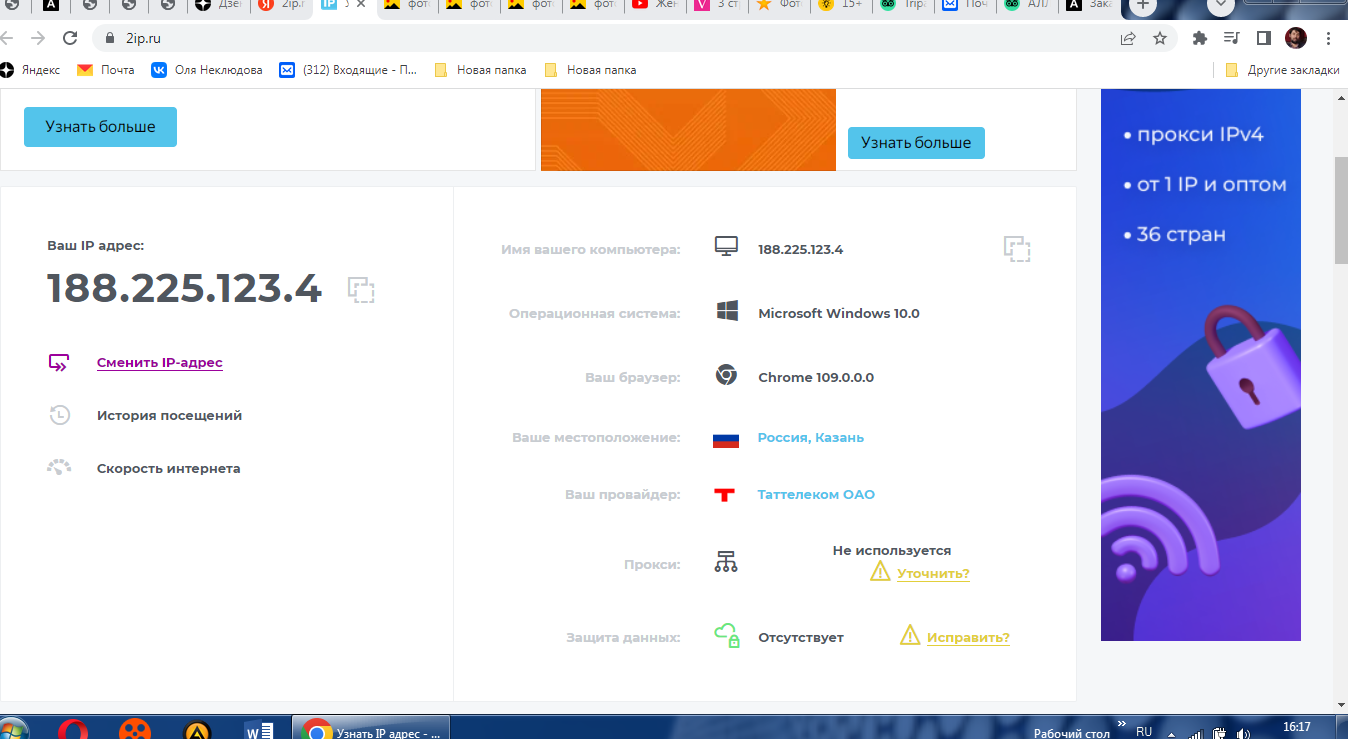Switch to the YouTube Жен tab

pyautogui.click(x=654, y=5)
